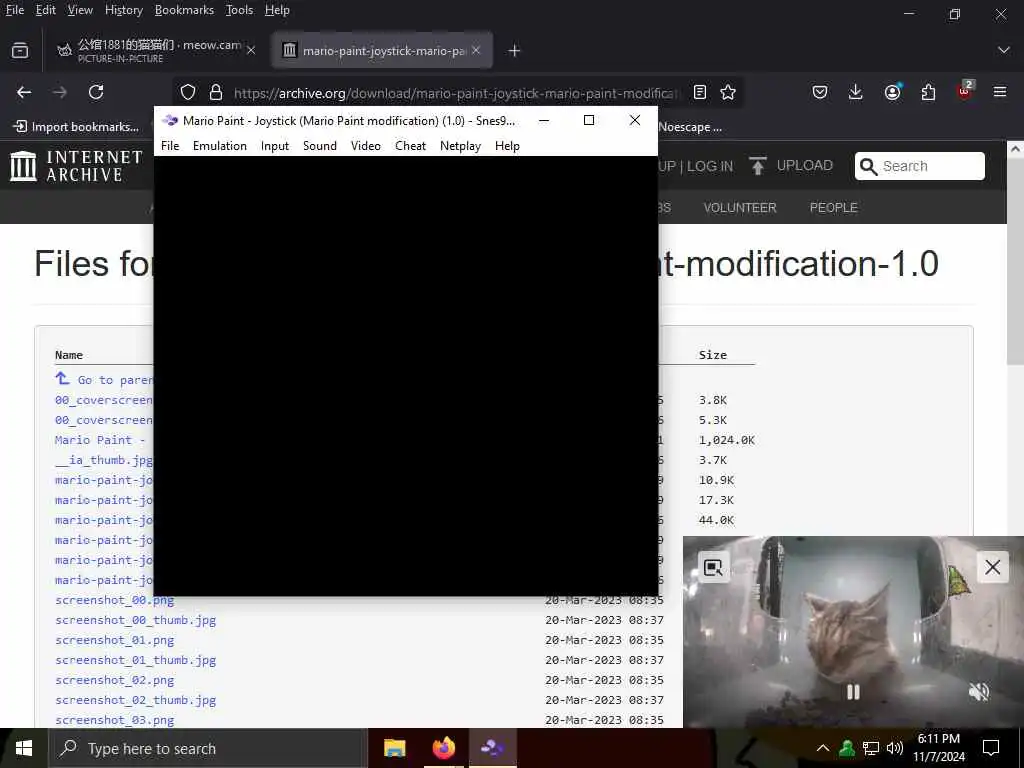Image resolution: width=1024 pixels, height=768 pixels.
Task: Open screenshot_01.png file link
Action: [114, 640]
